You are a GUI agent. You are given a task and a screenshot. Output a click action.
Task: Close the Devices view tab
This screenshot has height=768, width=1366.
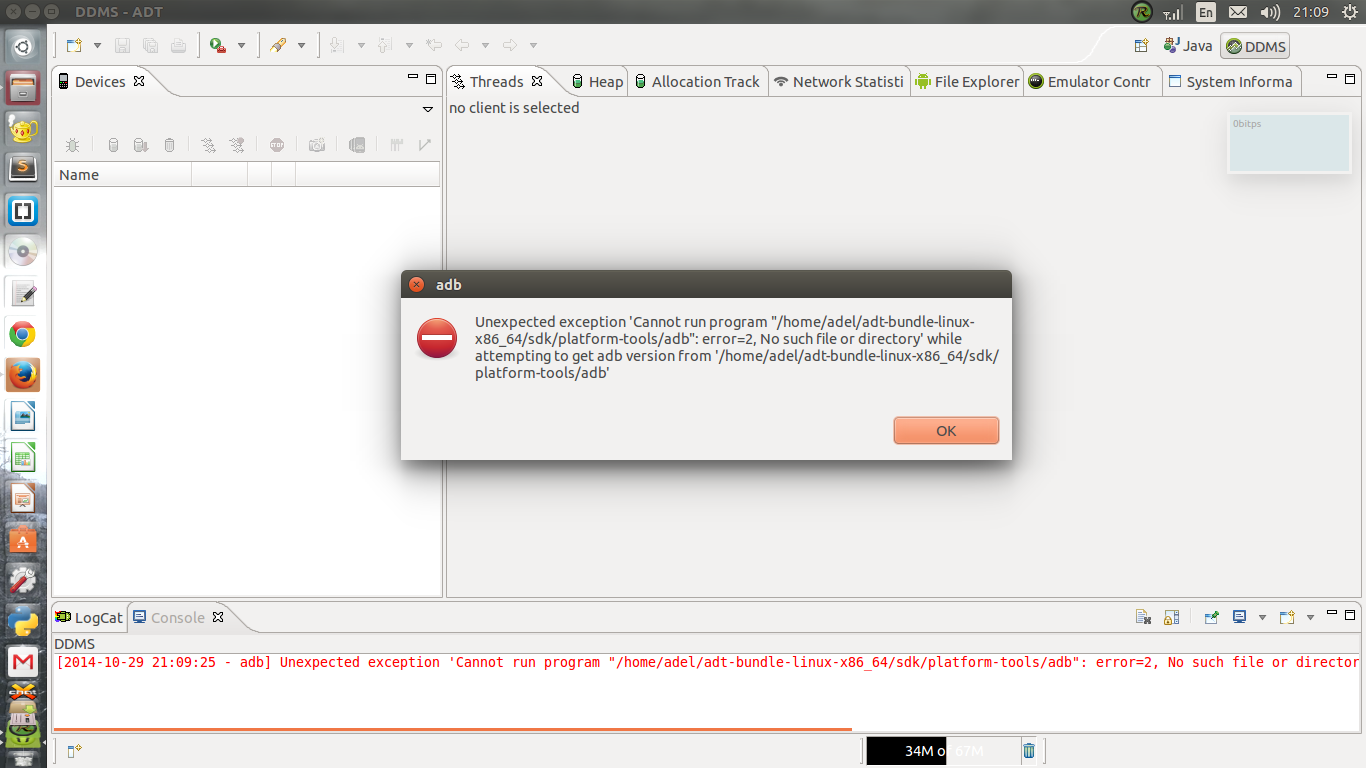[x=139, y=81]
